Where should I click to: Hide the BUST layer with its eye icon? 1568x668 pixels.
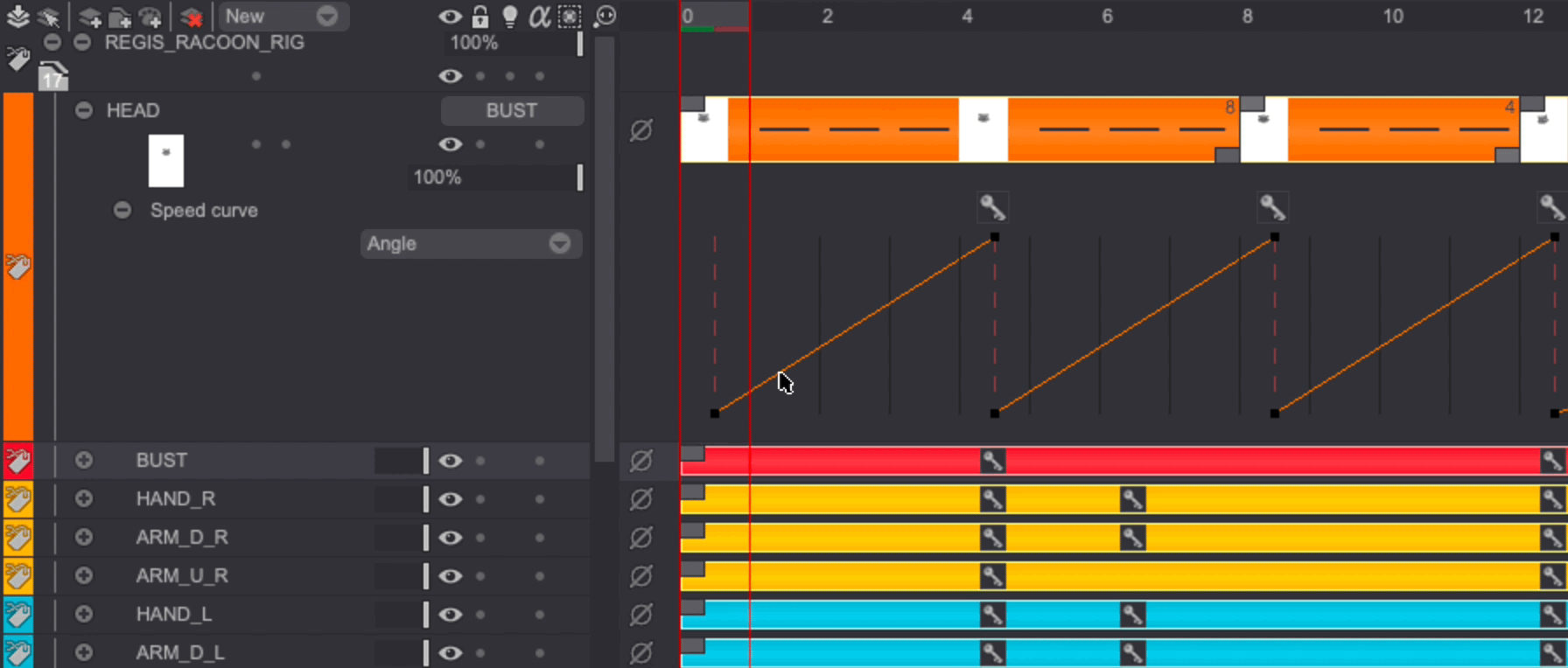click(451, 461)
